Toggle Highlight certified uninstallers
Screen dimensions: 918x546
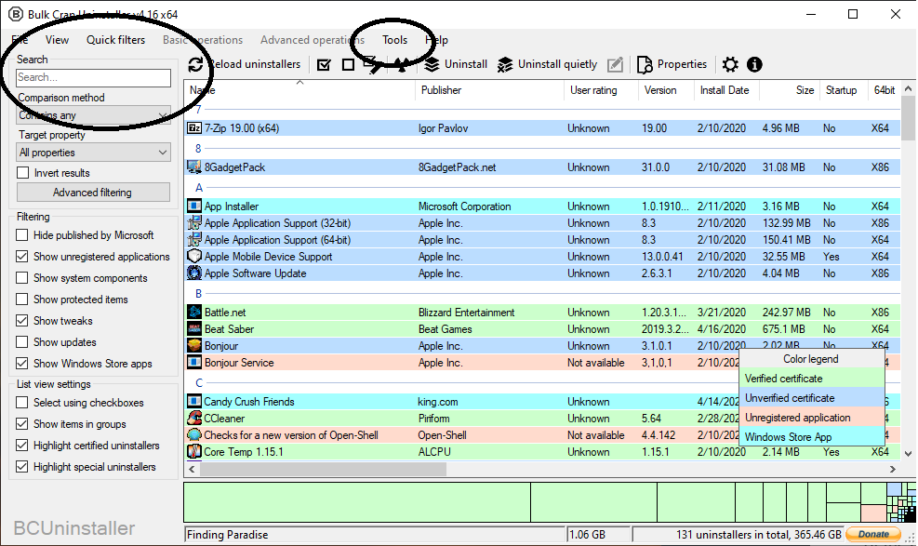pyautogui.click(x=22, y=445)
